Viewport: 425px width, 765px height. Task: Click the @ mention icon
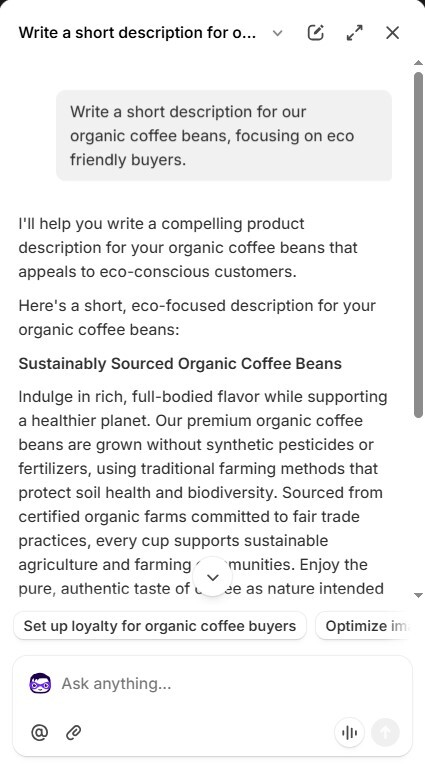[40, 732]
